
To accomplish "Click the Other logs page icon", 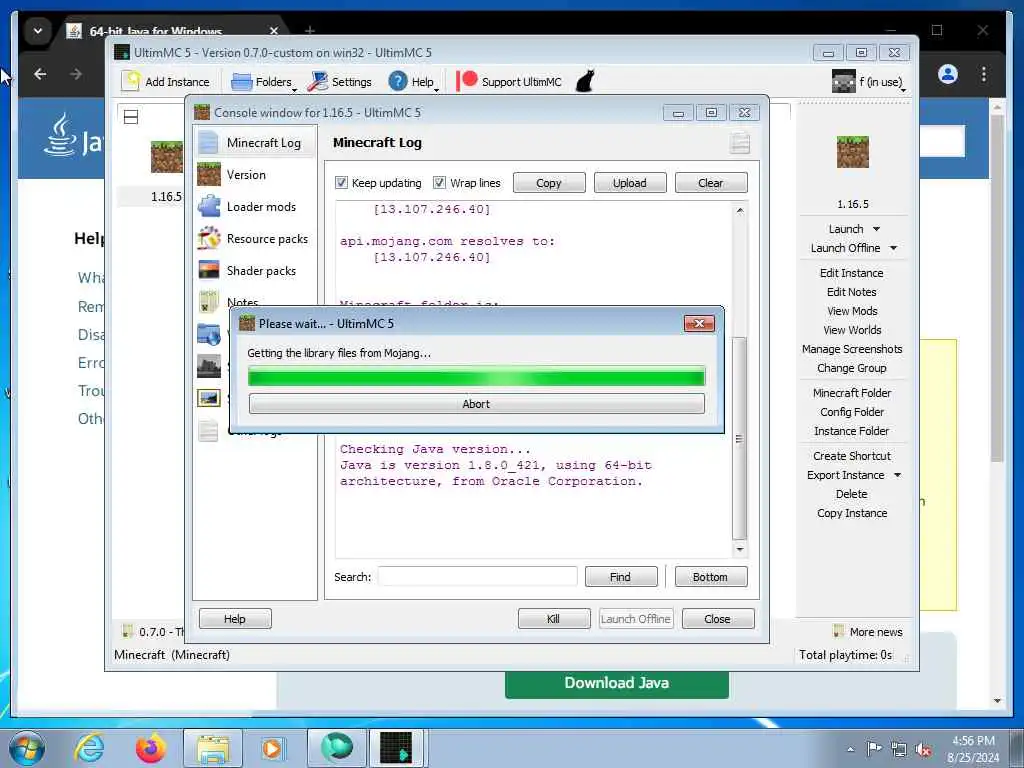I will [208, 430].
